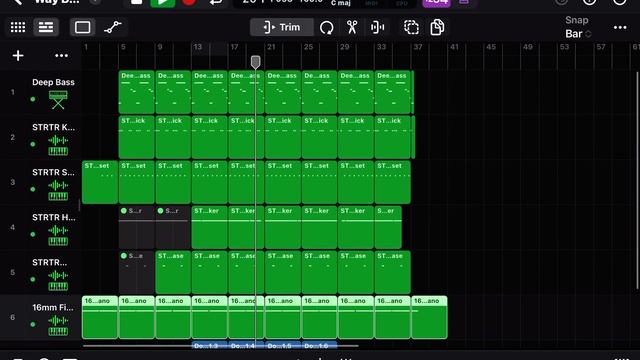Select the Loop tool icon

(x=327, y=27)
